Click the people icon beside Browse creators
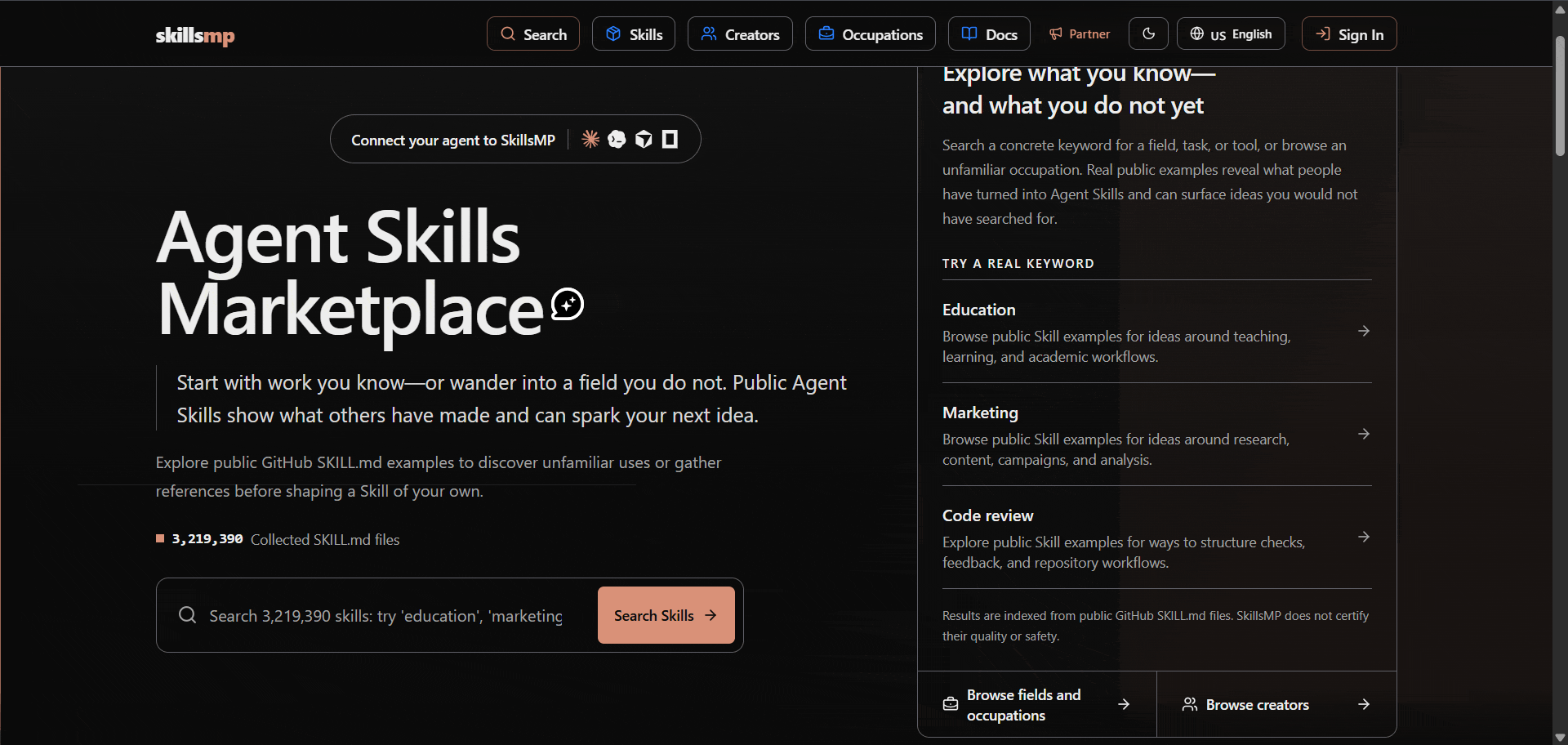This screenshot has height=745, width=1568. [1190, 704]
